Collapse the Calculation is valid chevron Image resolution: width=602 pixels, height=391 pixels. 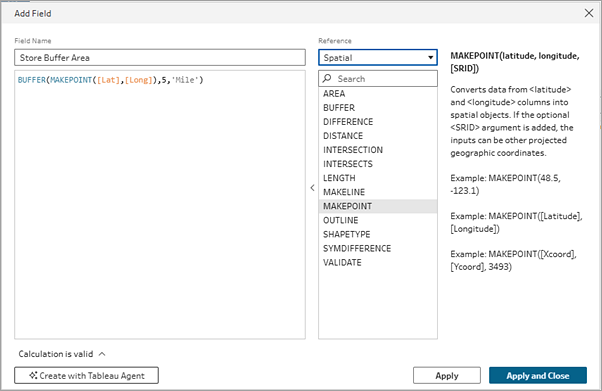(x=102, y=354)
